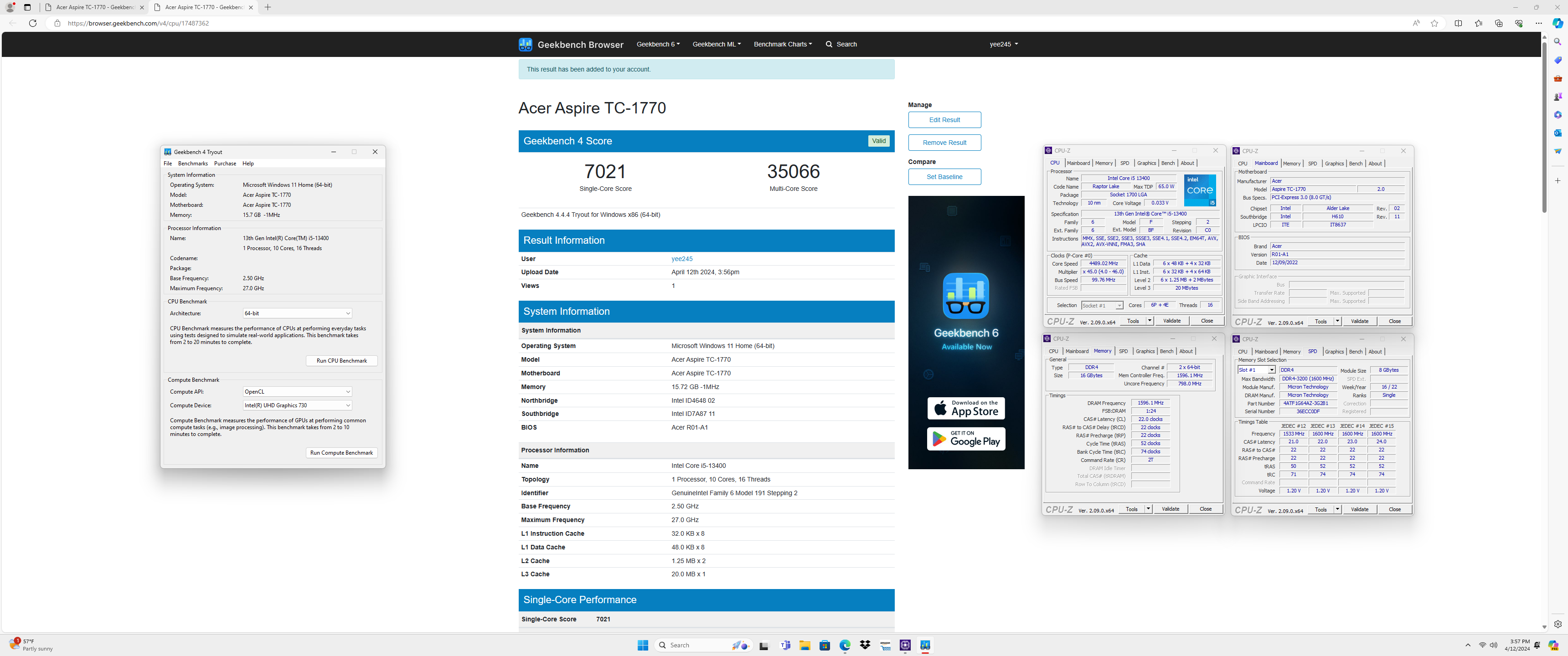Open Drop paper plane sidebar icon

tap(1558, 151)
